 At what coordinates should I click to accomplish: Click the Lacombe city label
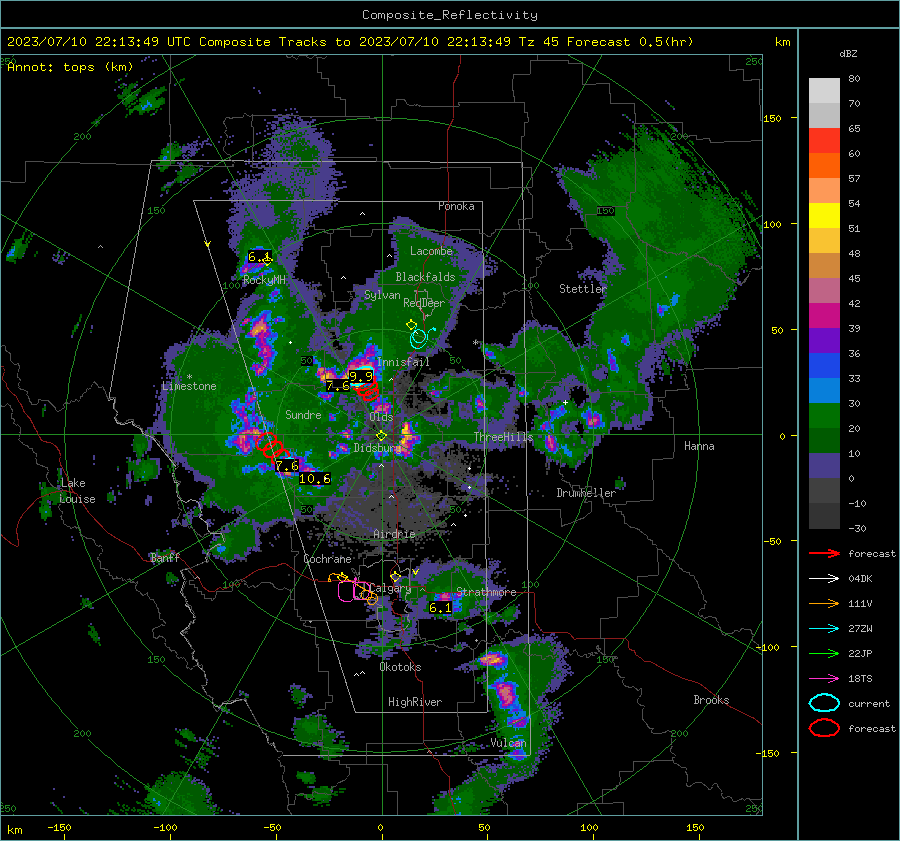pos(431,251)
